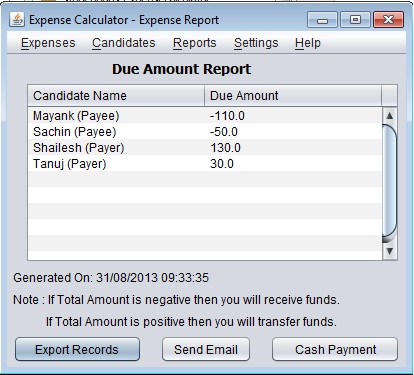414x375 pixels.
Task: Open the Reports menu
Action: [x=195, y=43]
